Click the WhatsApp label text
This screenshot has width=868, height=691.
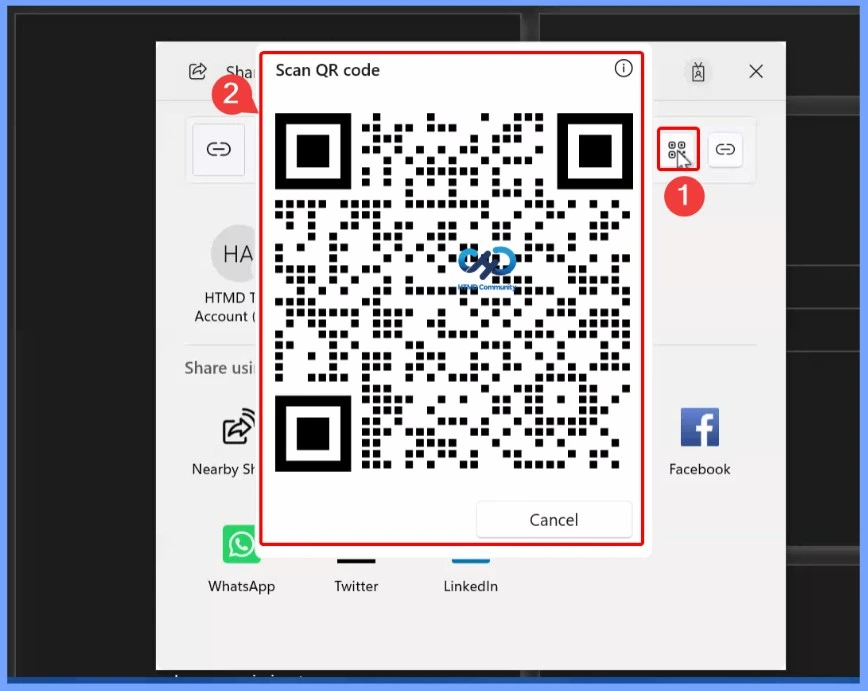(x=241, y=586)
